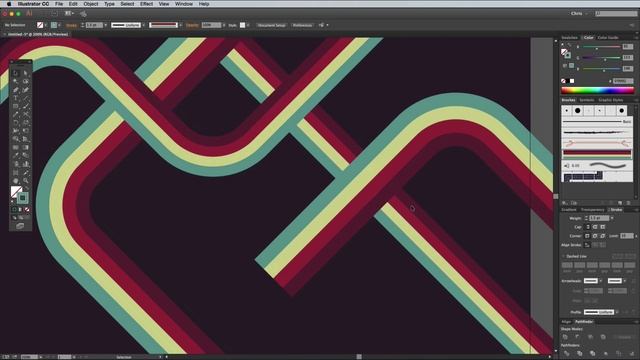Set toolbox paint mode to None

27,209
